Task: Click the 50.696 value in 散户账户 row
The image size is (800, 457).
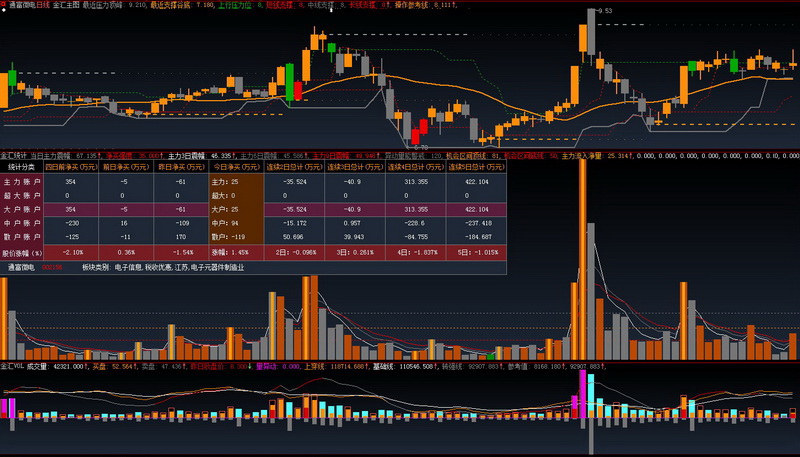Action: 294,237
